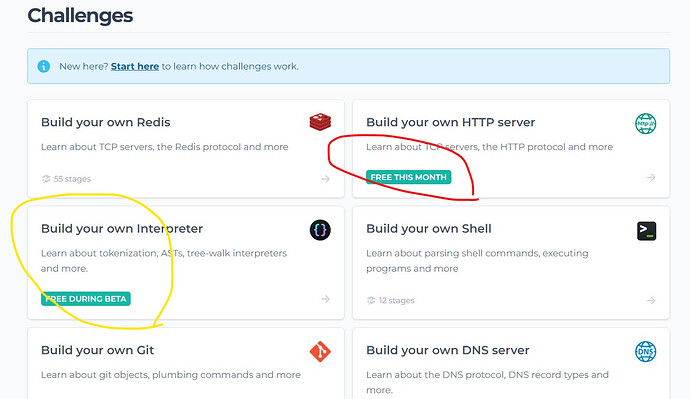Open Build your own HTTP server challenge

tap(451, 122)
